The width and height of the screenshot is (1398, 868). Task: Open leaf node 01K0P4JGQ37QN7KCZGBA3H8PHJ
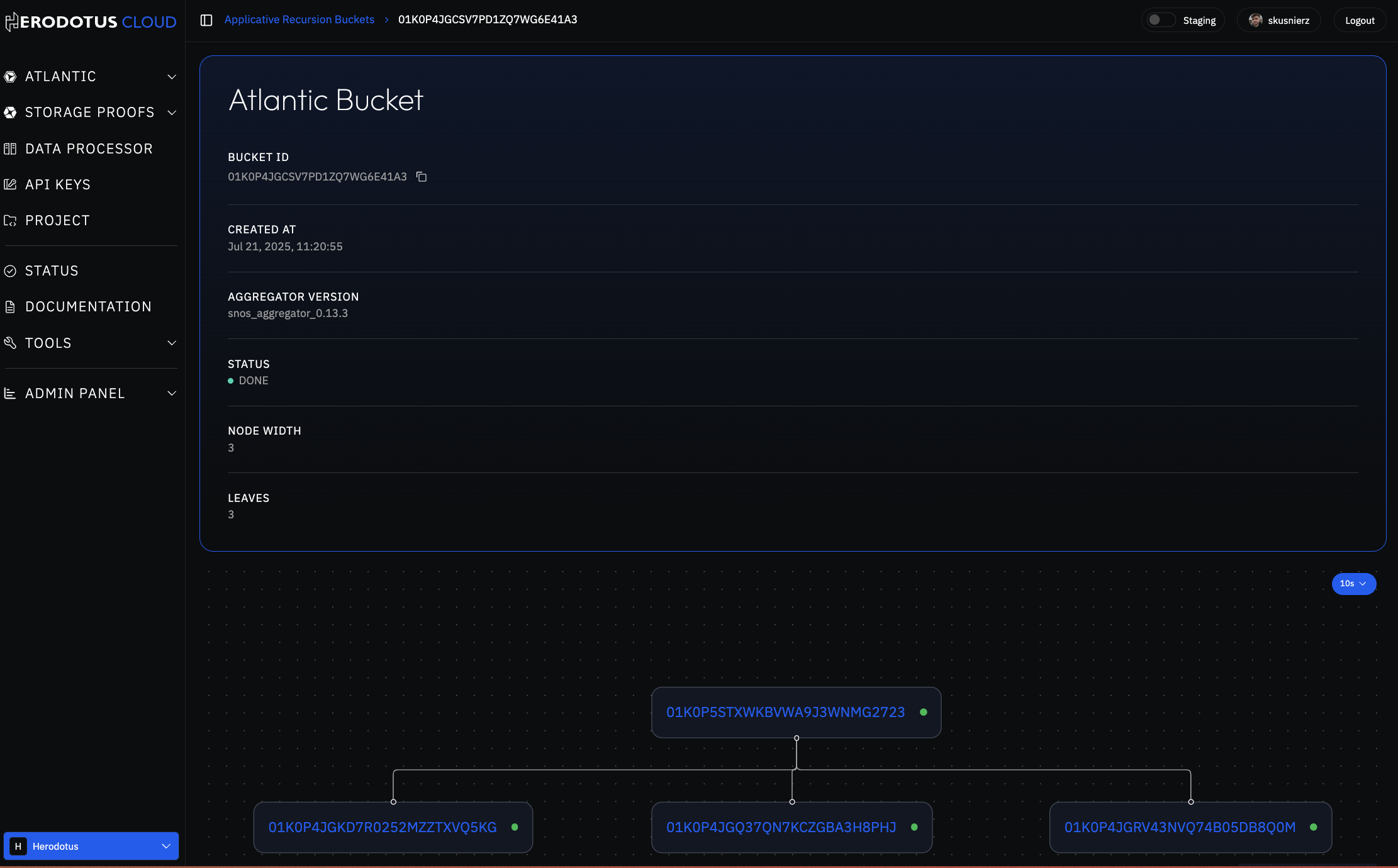click(781, 827)
